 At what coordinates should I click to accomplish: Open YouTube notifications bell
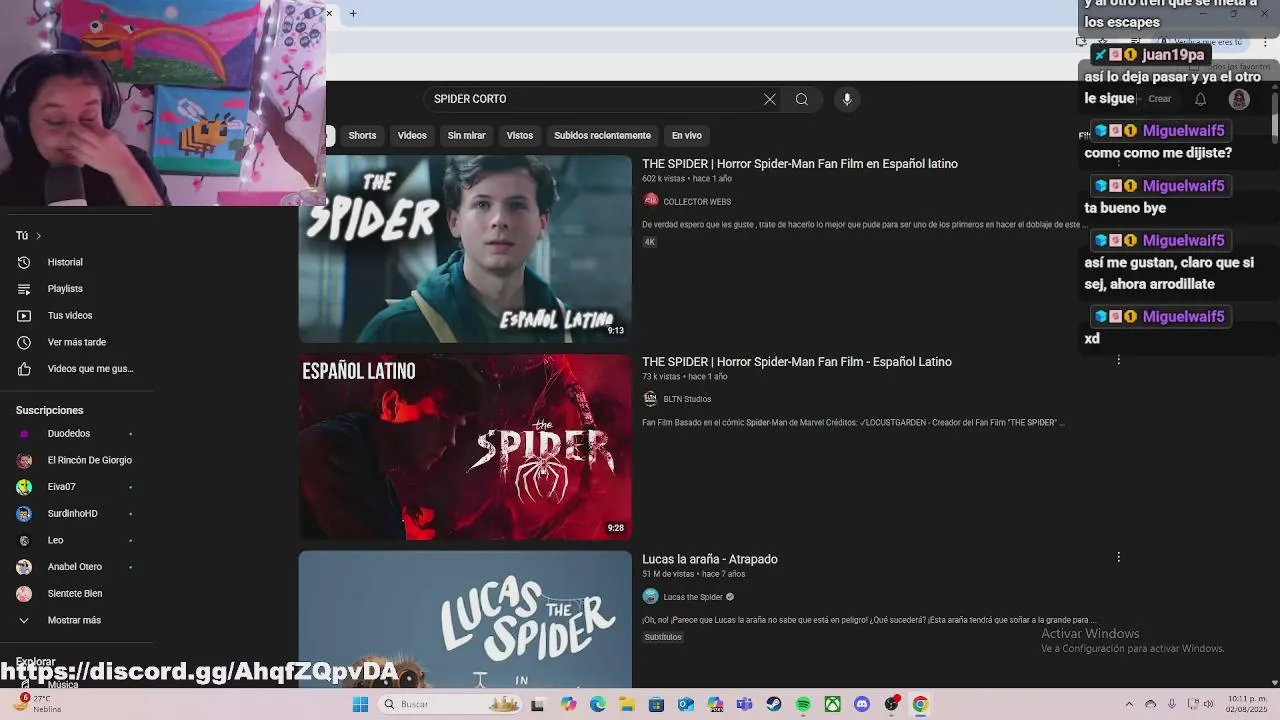pyautogui.click(x=1200, y=99)
